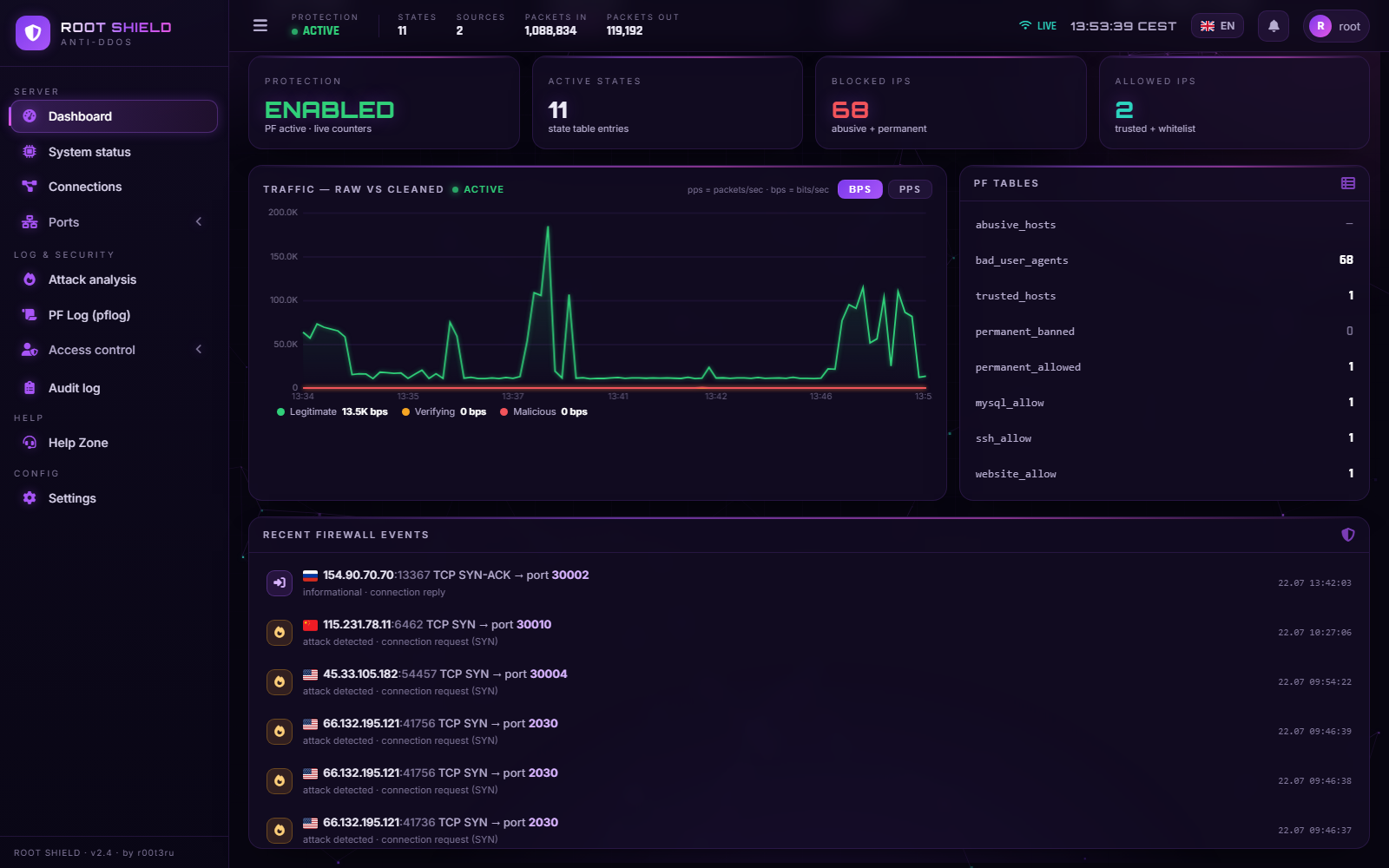Expand the Ports submenu chevron

(x=199, y=222)
